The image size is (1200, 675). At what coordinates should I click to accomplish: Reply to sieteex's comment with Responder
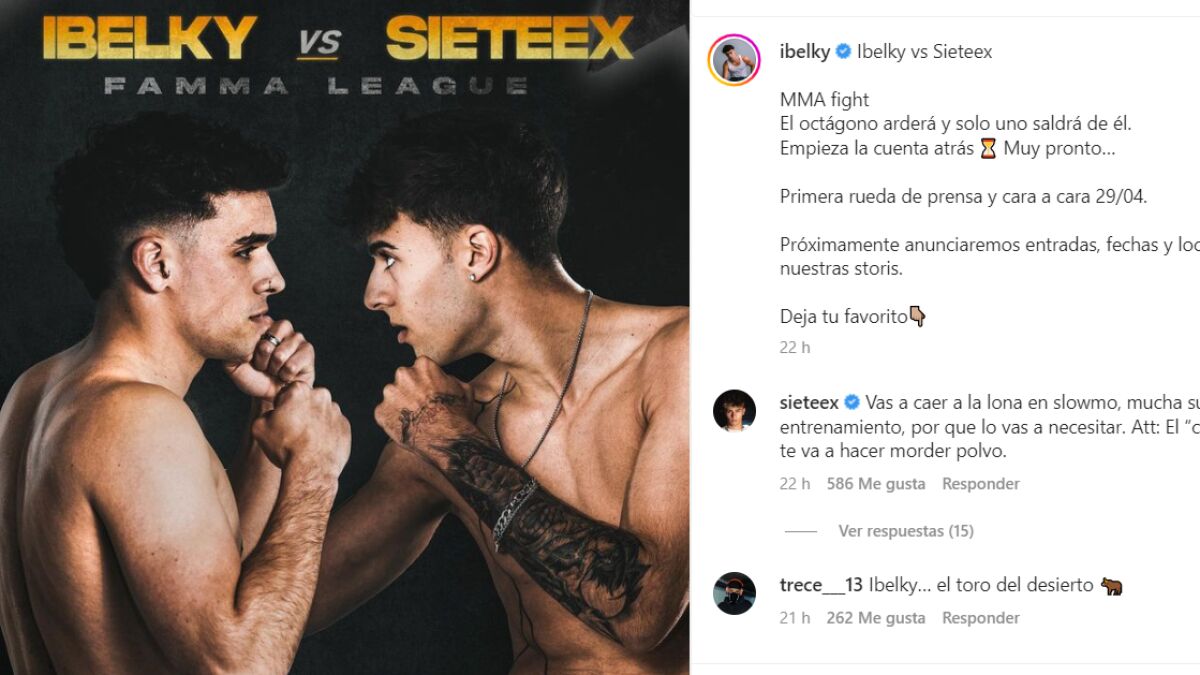click(x=981, y=484)
